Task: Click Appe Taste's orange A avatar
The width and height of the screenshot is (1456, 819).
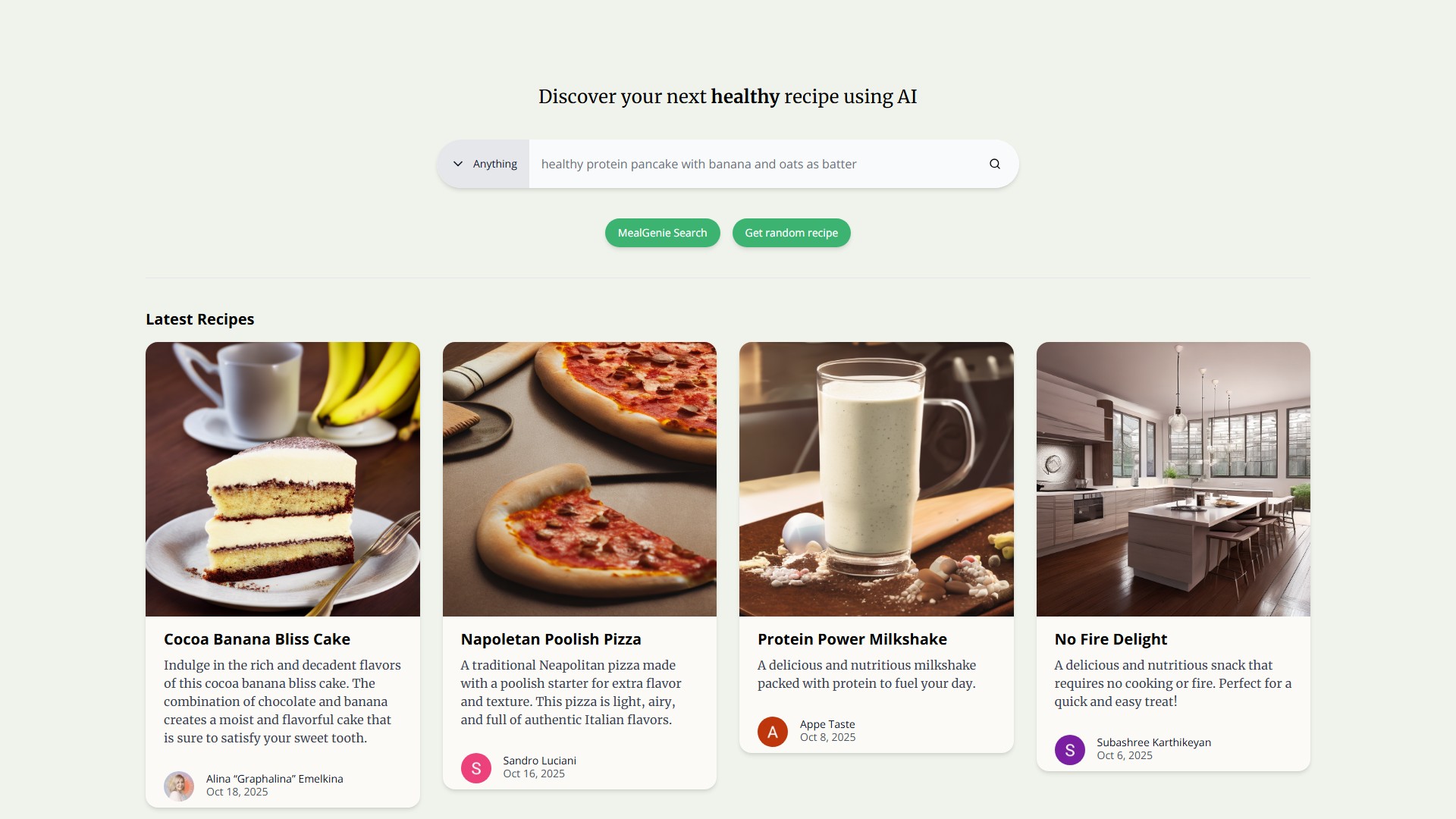Action: (773, 732)
